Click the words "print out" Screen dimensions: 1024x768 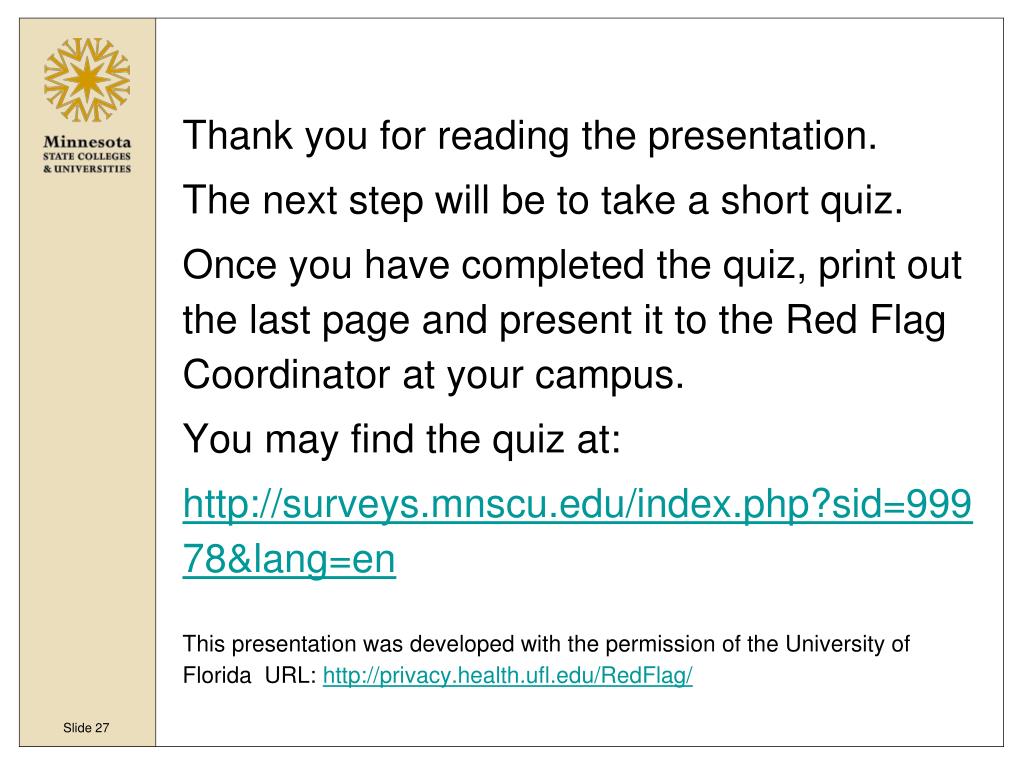[x=889, y=266]
